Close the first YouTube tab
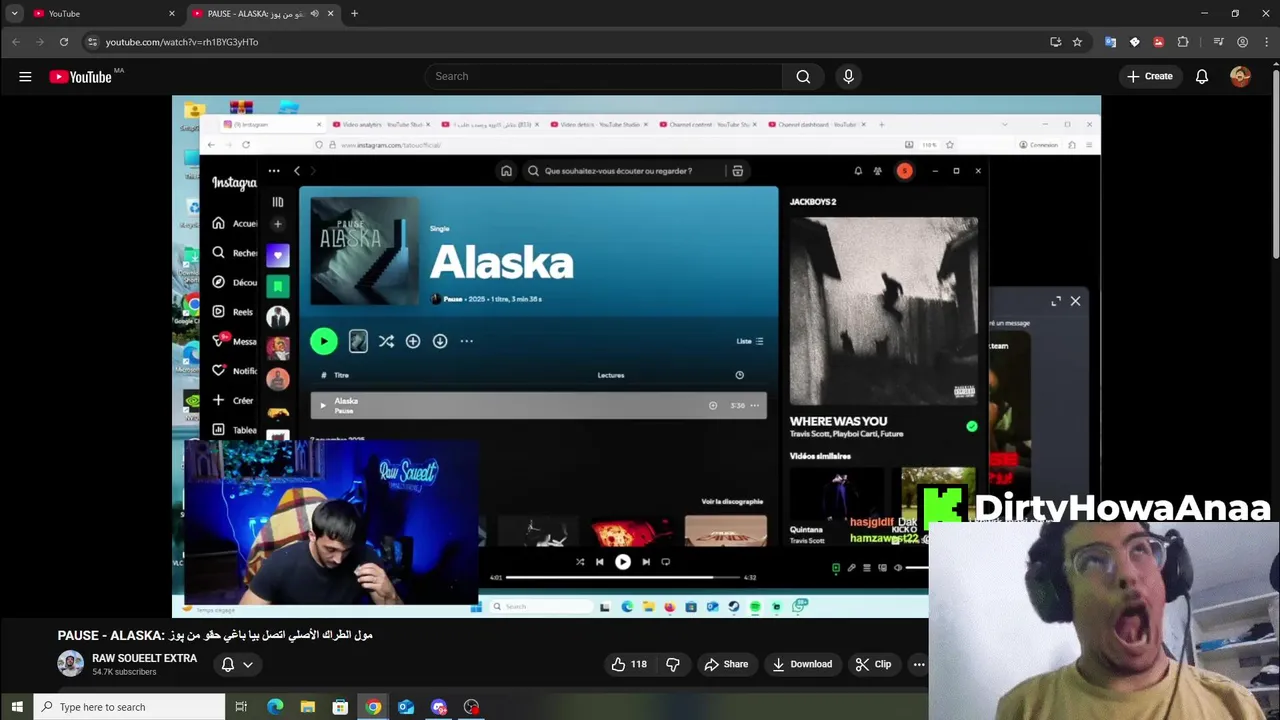The width and height of the screenshot is (1280, 720). pos(172,13)
